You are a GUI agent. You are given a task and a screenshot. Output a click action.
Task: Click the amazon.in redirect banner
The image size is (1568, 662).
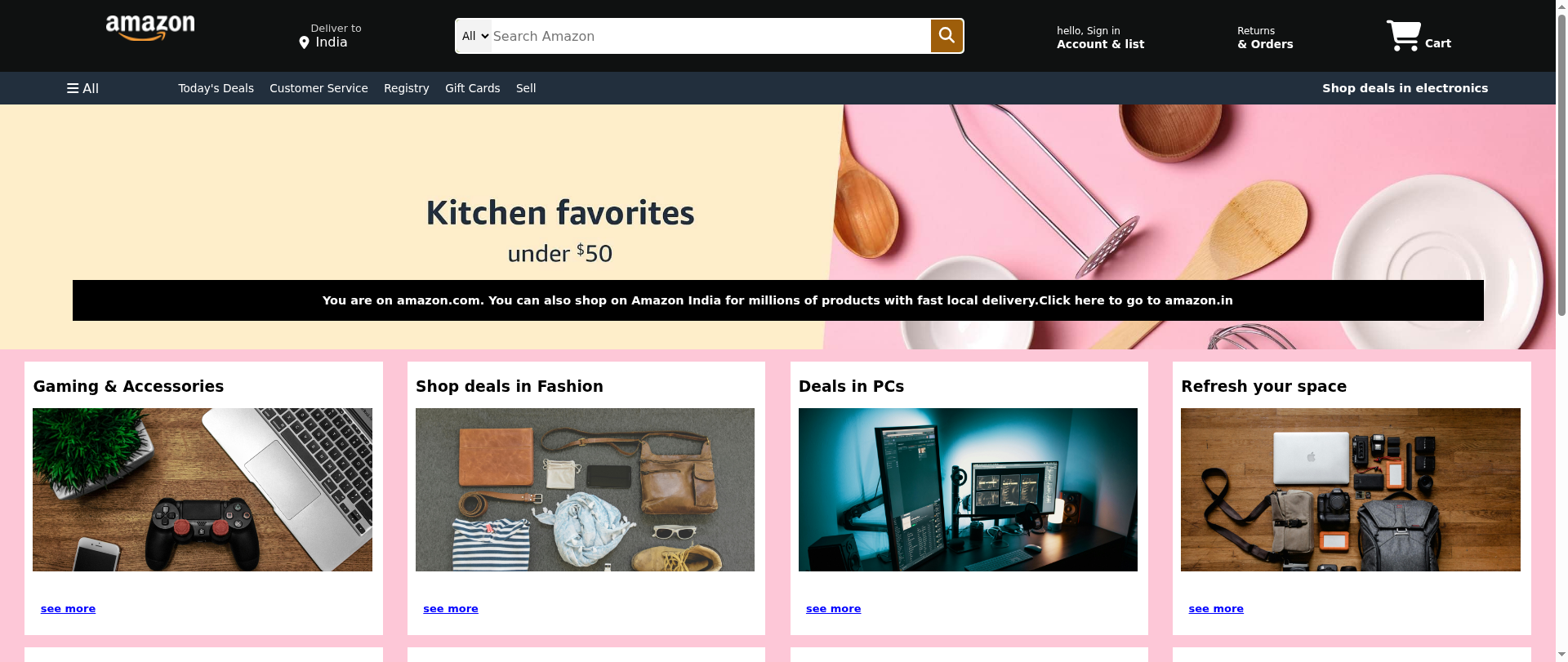pos(777,300)
